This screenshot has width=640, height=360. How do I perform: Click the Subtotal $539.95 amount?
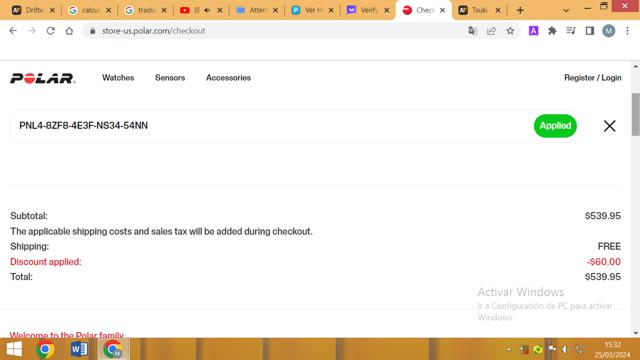[x=602, y=216]
